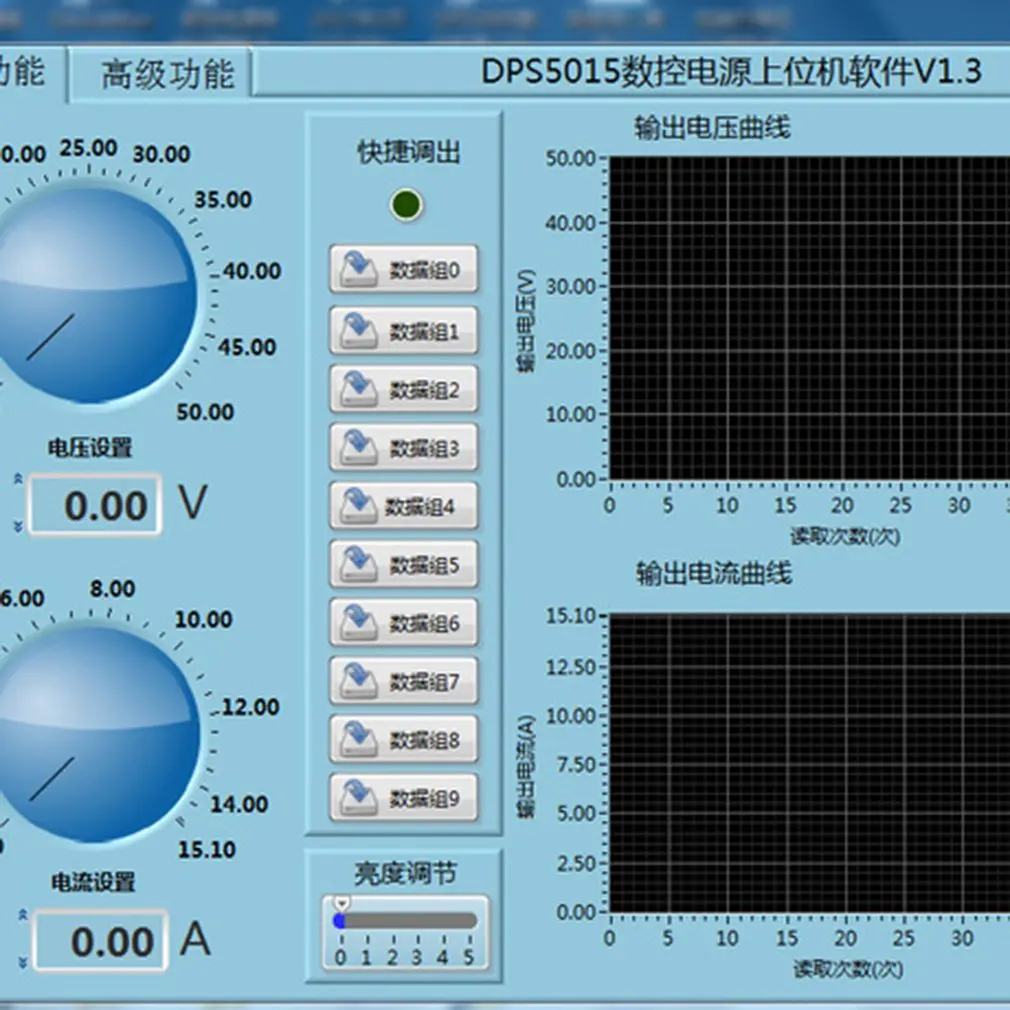Click the 45.00 mark on the voltage knob
This screenshot has width=1010, height=1010.
247,347
